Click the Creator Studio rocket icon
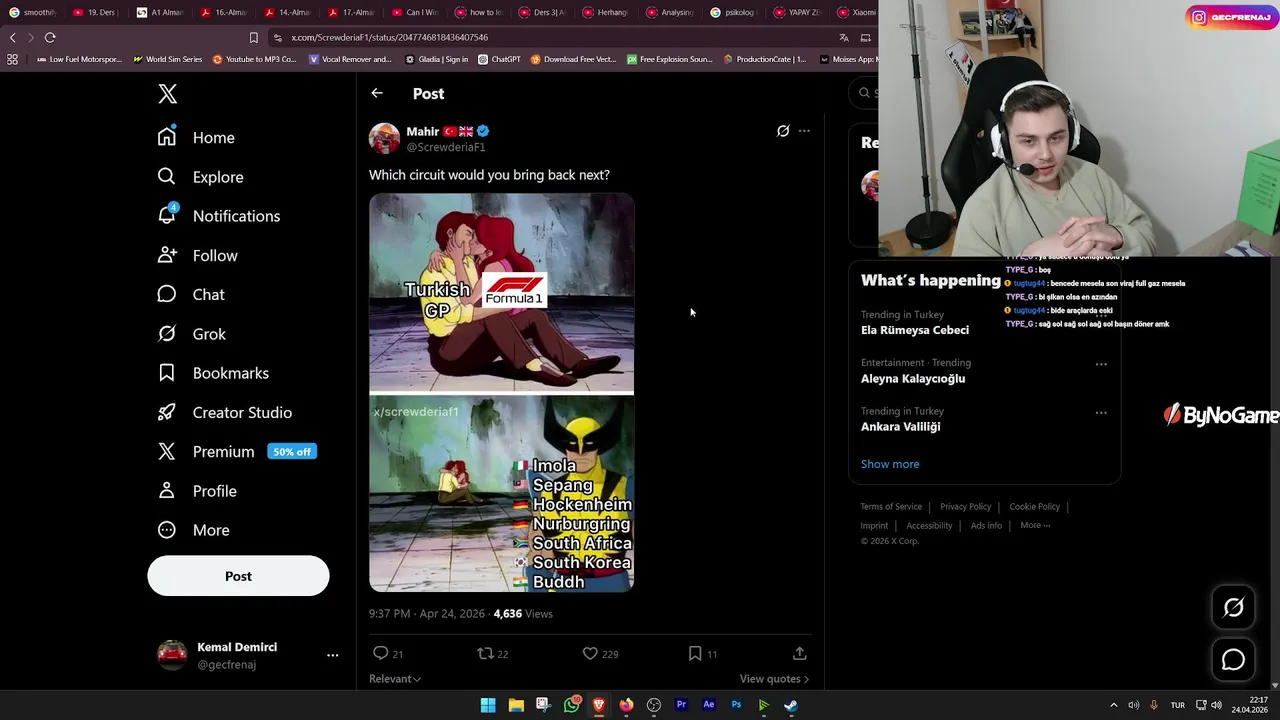This screenshot has height=720, width=1280. click(x=167, y=412)
